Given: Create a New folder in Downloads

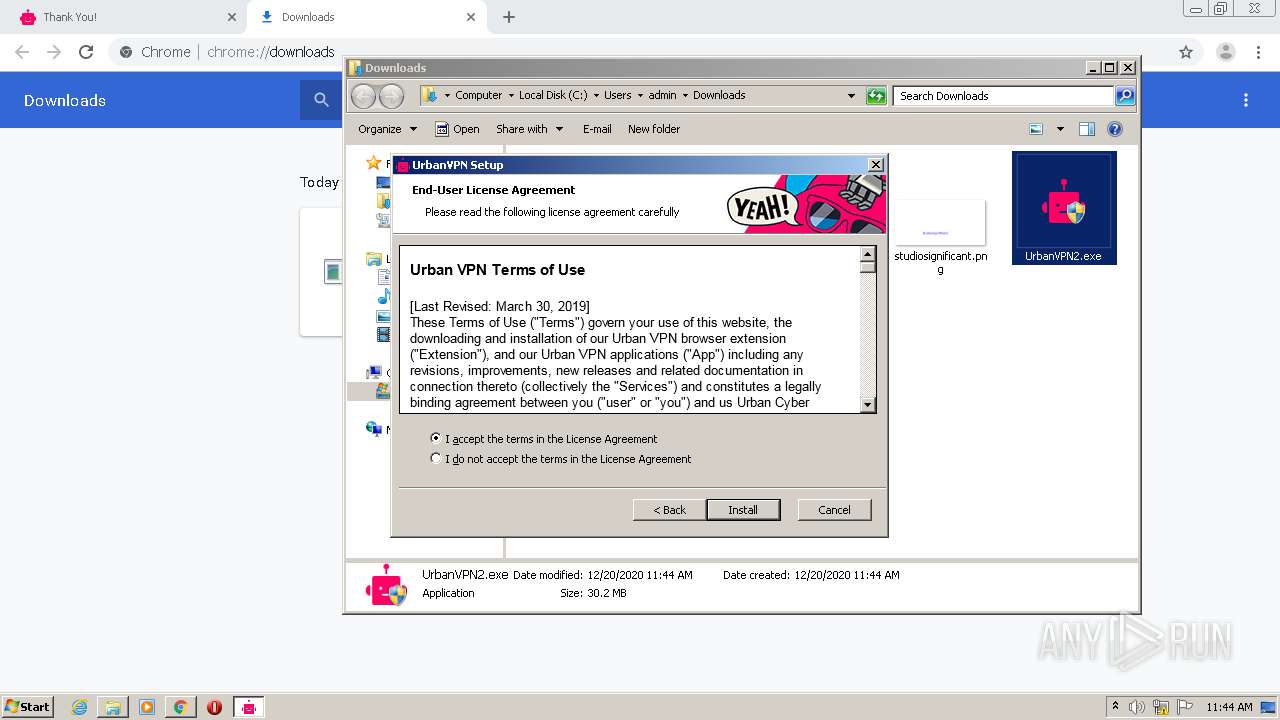Looking at the screenshot, I should click(654, 129).
